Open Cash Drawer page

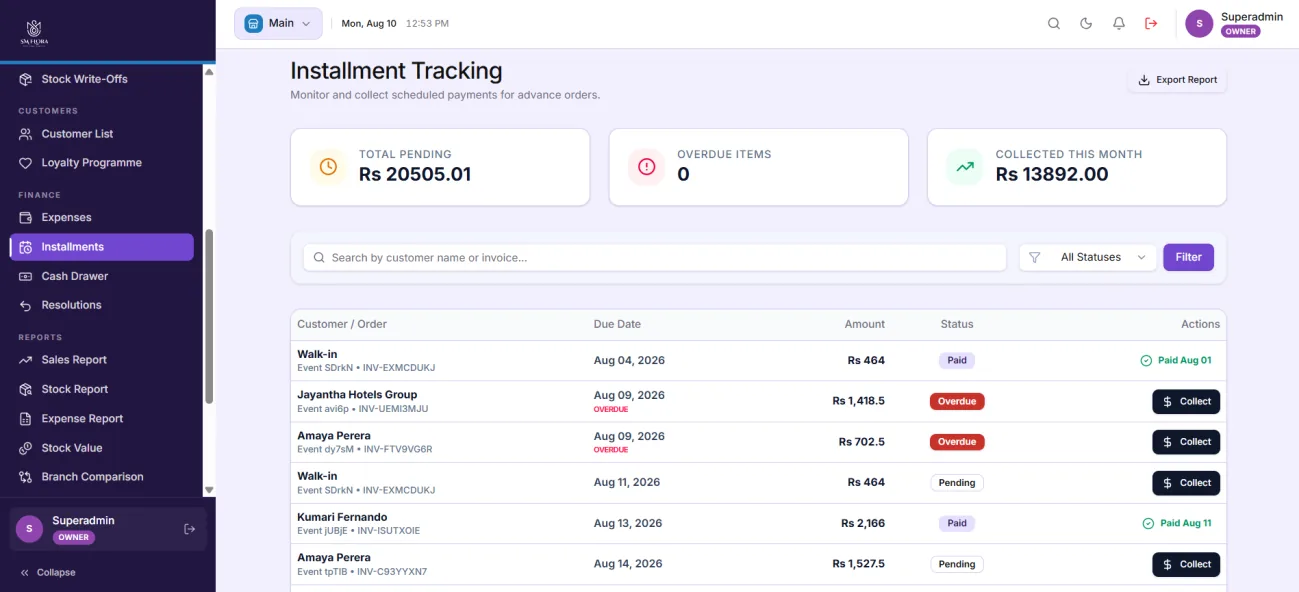point(101,276)
